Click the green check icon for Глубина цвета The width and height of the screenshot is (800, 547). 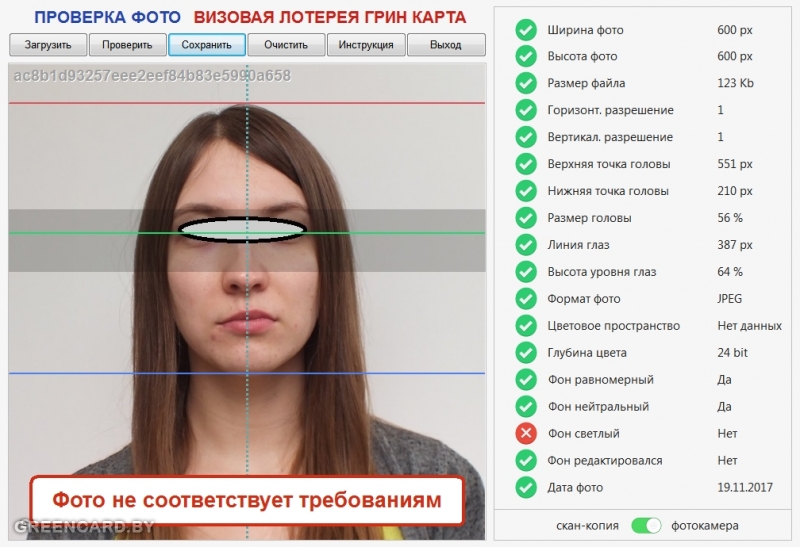526,353
